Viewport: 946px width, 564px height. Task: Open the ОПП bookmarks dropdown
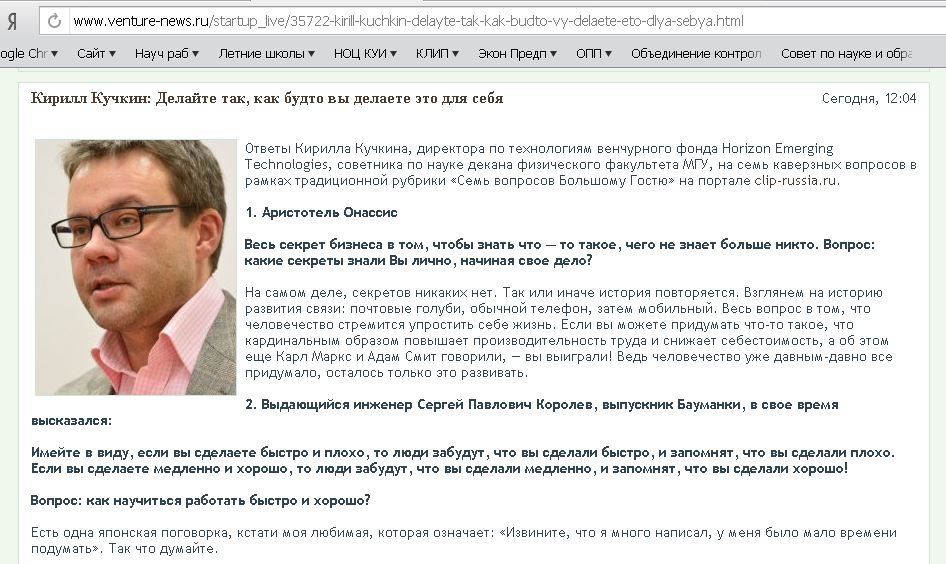click(594, 54)
